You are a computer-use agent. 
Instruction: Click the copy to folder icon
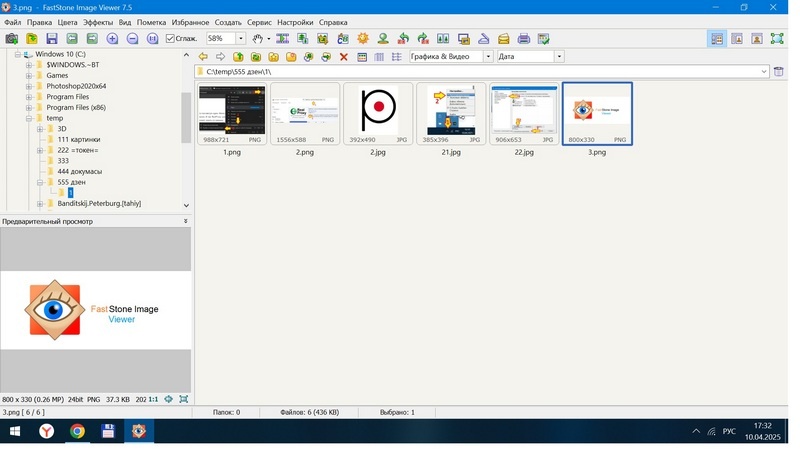[x=309, y=57]
